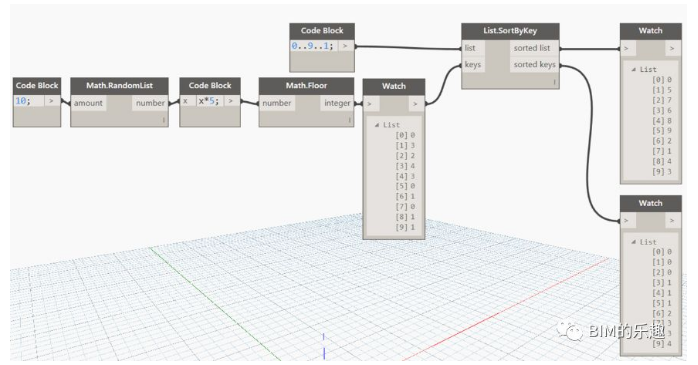This screenshot has height=365, width=698.
Task: Select row '[9] 4' in sorted keys Watch
Action: tap(662, 344)
